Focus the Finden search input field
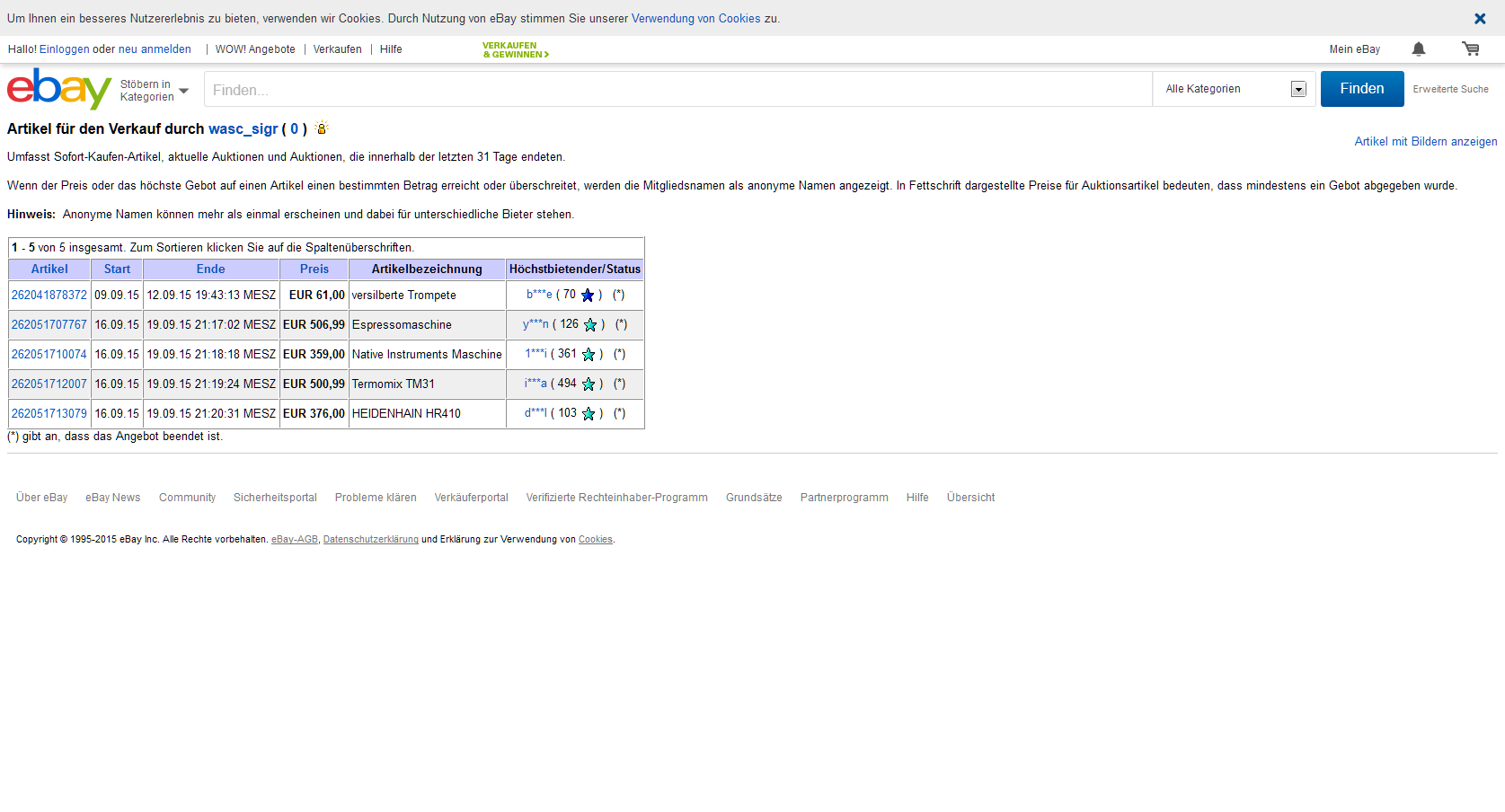1505x812 pixels. [x=678, y=90]
